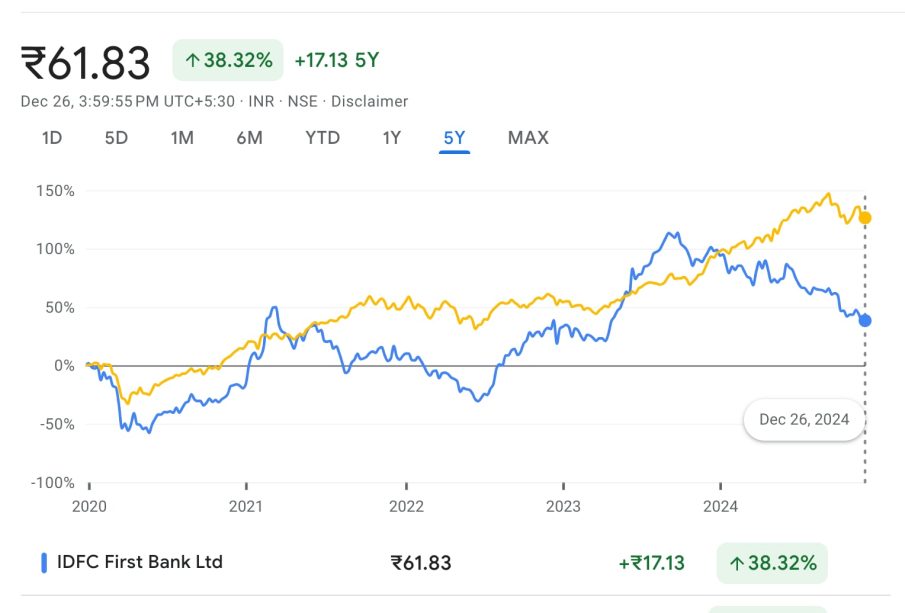Click the active 5Y range tab
This screenshot has height=613, width=905.
[454, 138]
